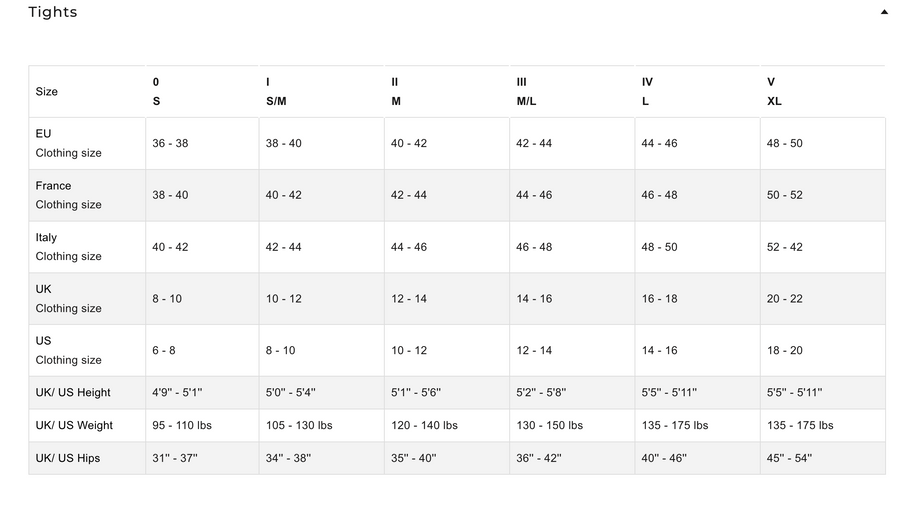Collapse the Tights section arrow

(x=884, y=12)
